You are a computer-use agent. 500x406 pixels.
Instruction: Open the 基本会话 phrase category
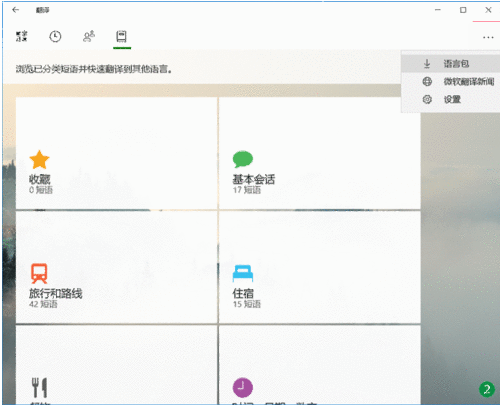tap(320, 153)
